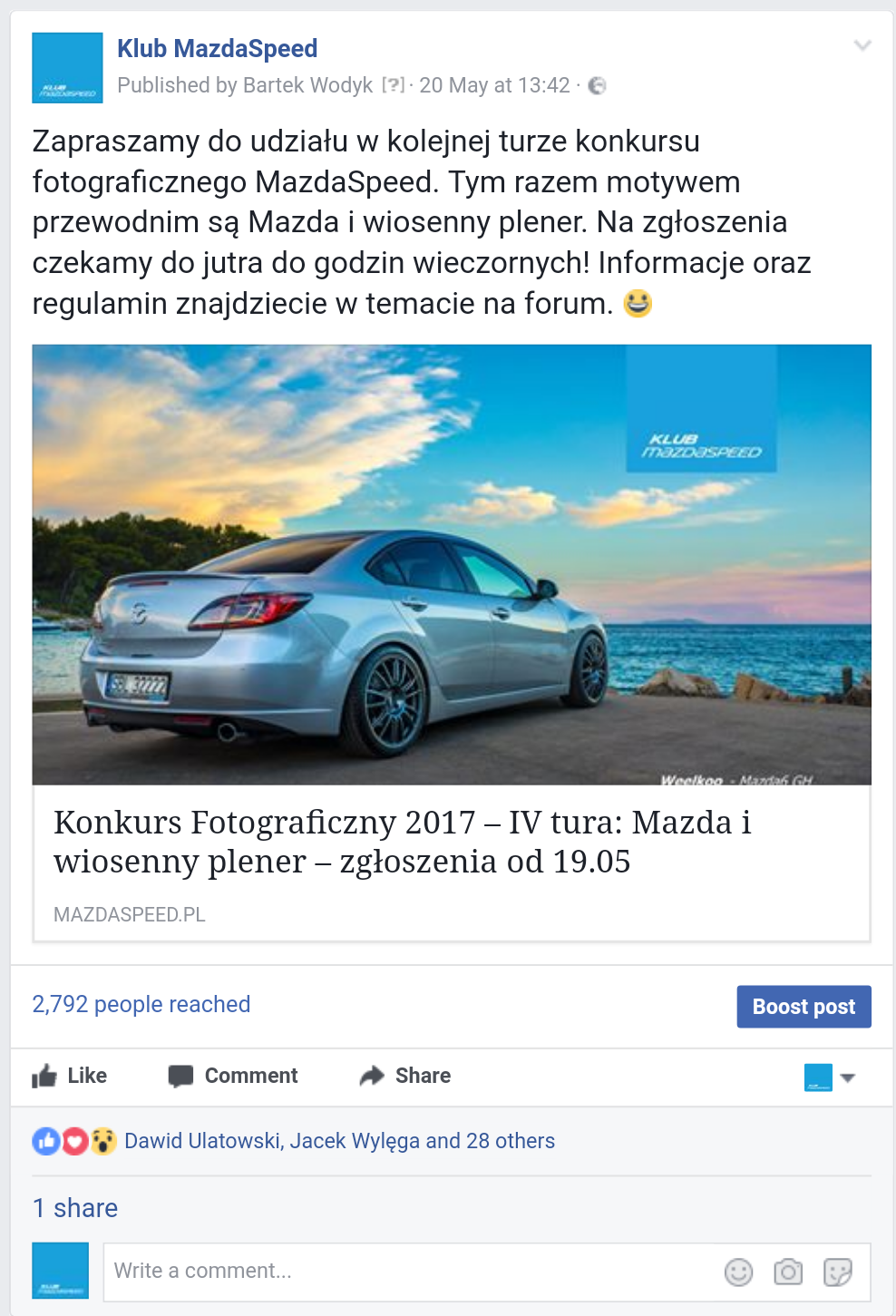Expand the comment-as identity selector
The height and width of the screenshot is (1316, 896).
pos(830,1077)
